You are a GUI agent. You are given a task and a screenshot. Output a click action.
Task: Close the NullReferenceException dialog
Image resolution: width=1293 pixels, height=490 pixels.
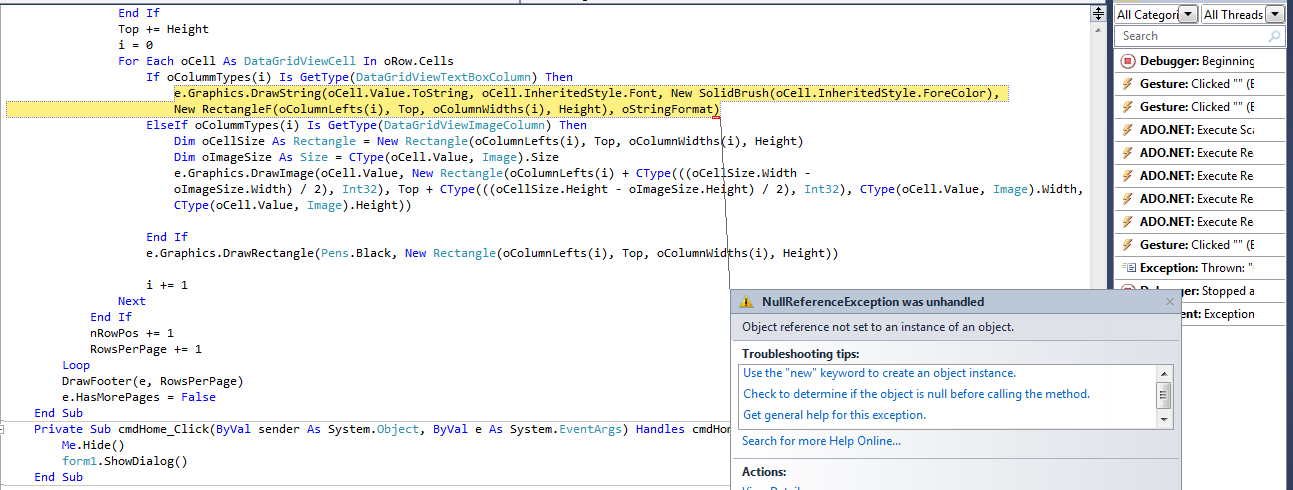click(1170, 301)
